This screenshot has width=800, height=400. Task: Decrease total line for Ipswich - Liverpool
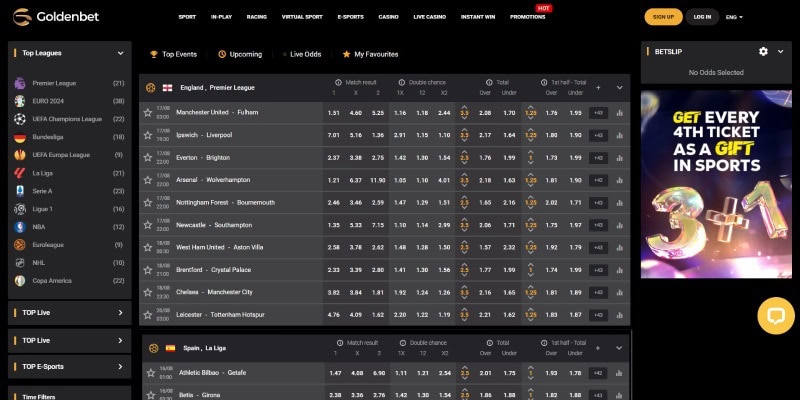464,141
